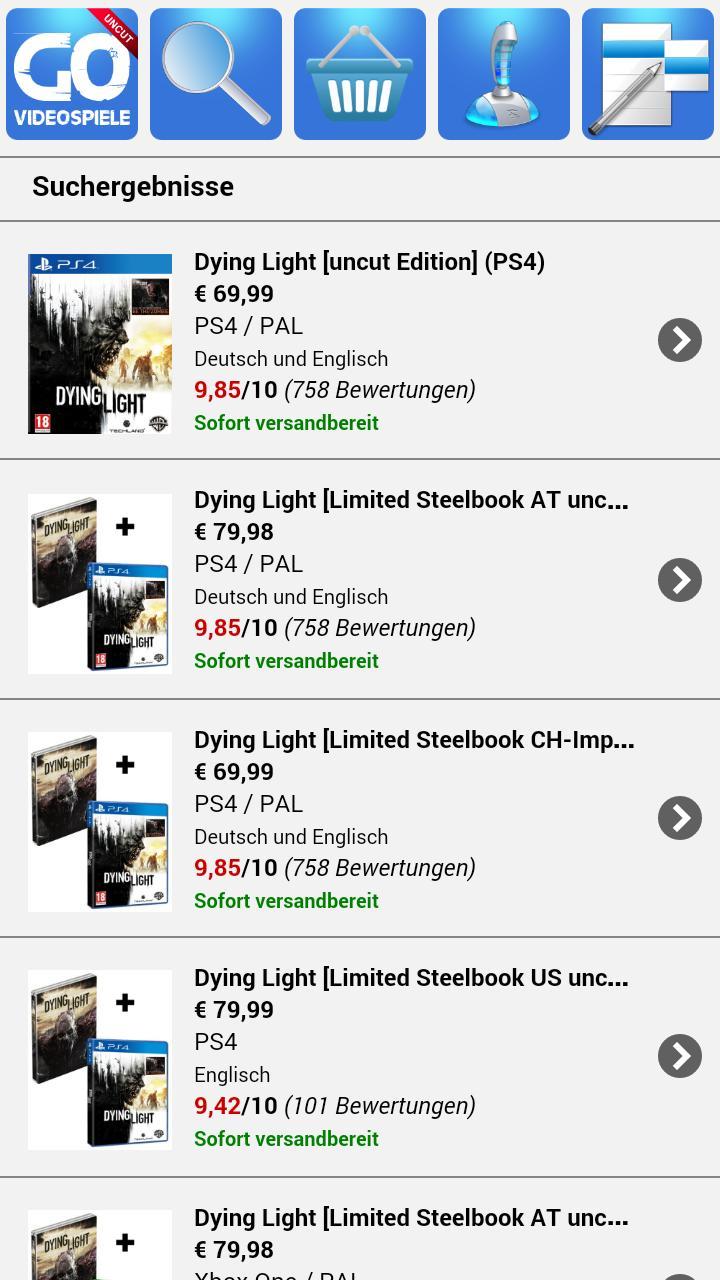View the Dying Light PS4 cover thumbnail

99,343
